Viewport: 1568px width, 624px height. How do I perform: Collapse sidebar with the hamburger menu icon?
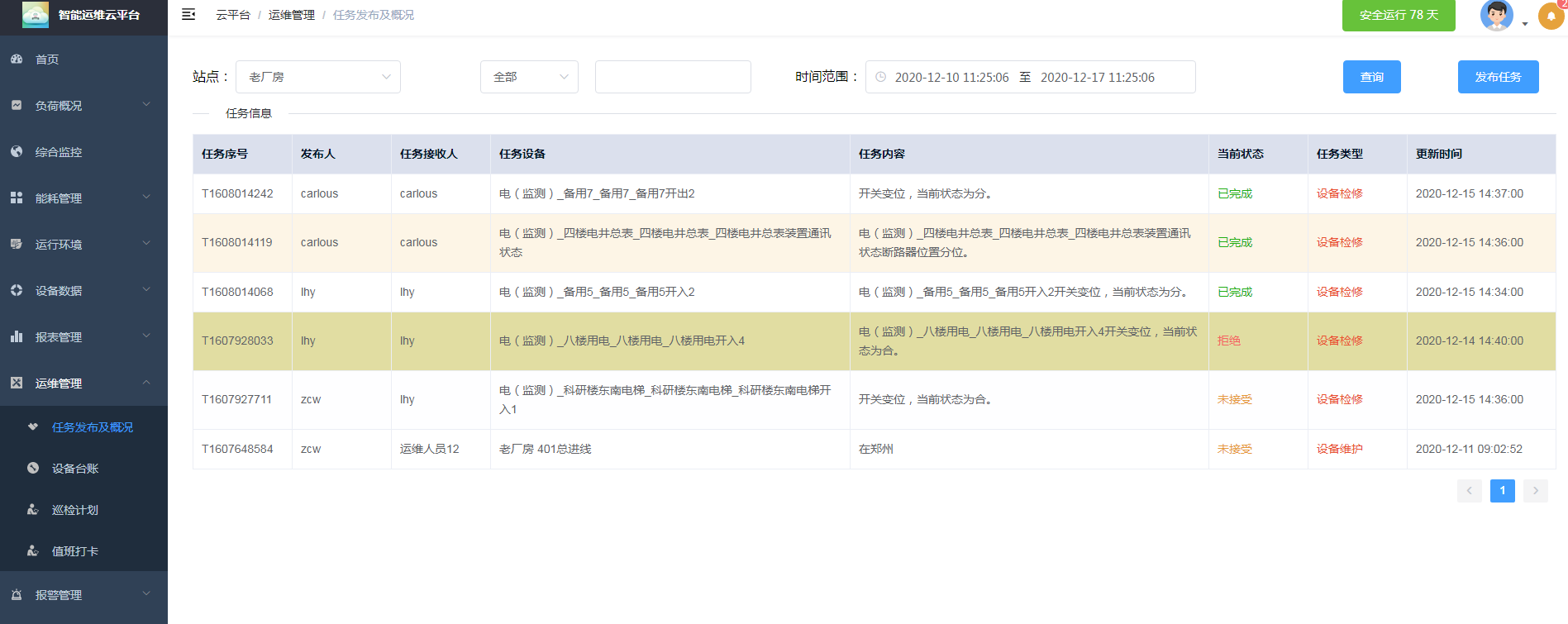(x=188, y=15)
